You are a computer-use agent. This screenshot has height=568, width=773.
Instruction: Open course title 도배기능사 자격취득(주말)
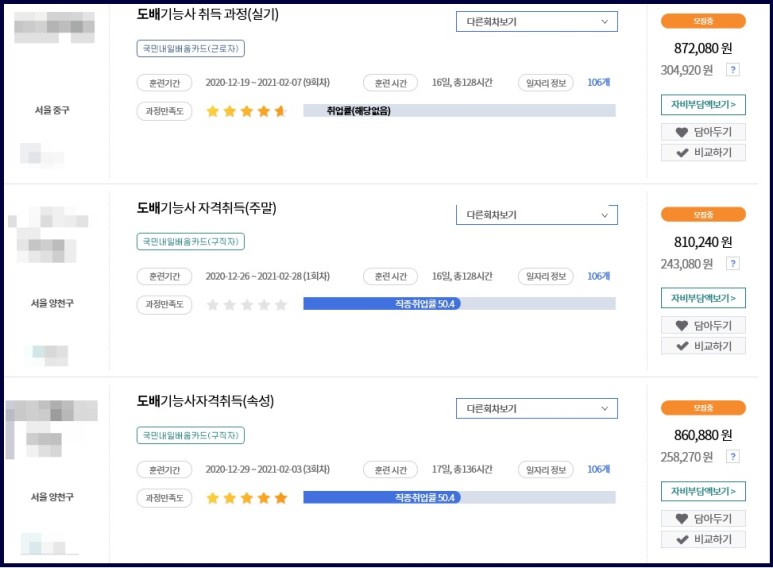(x=207, y=208)
